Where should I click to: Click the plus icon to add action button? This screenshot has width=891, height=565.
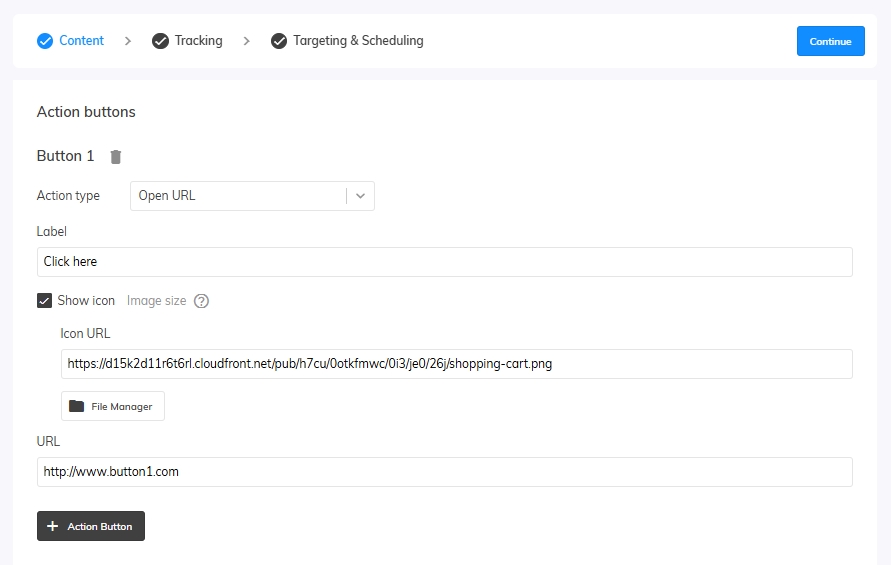pos(53,526)
